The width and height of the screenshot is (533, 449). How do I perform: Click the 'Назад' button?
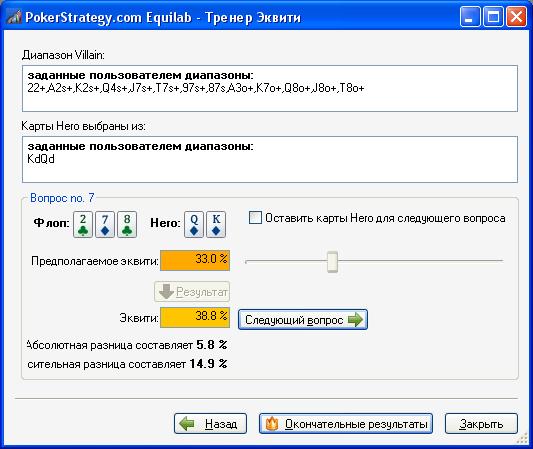210,424
